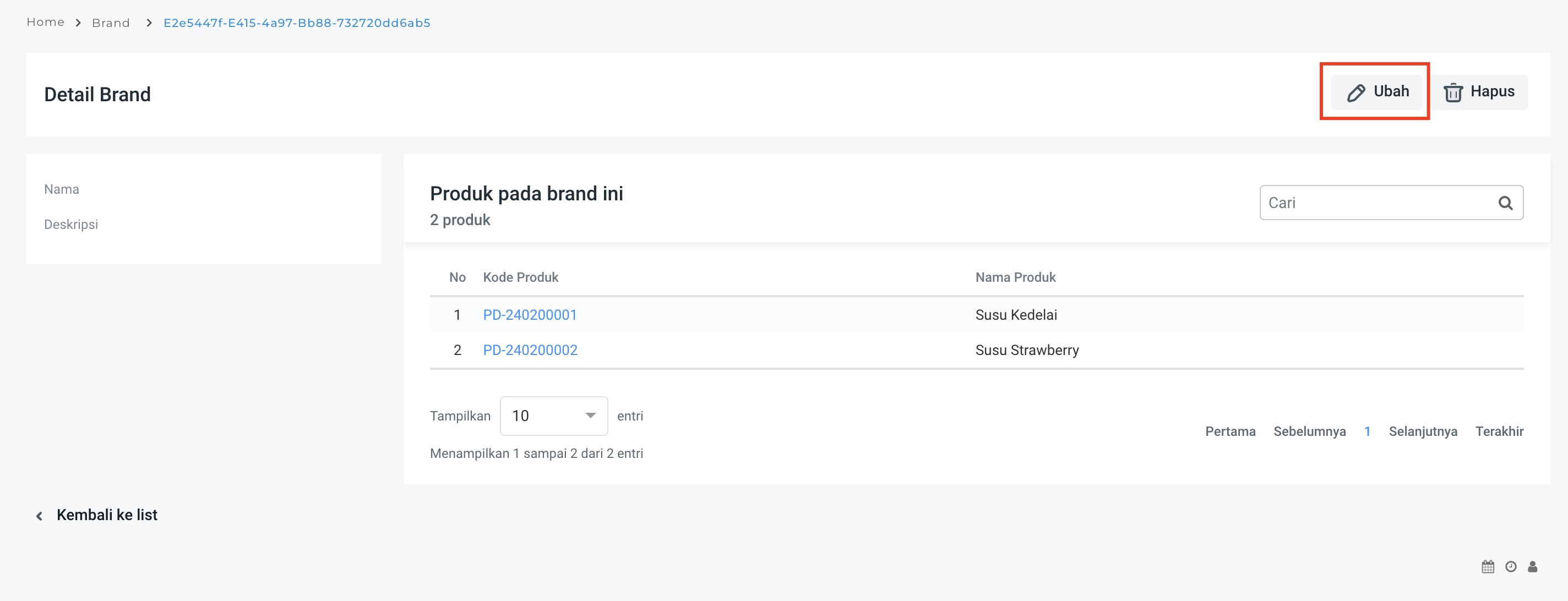This screenshot has width=1568, height=601.
Task: Open Brand in the breadcrumb
Action: coord(111,23)
